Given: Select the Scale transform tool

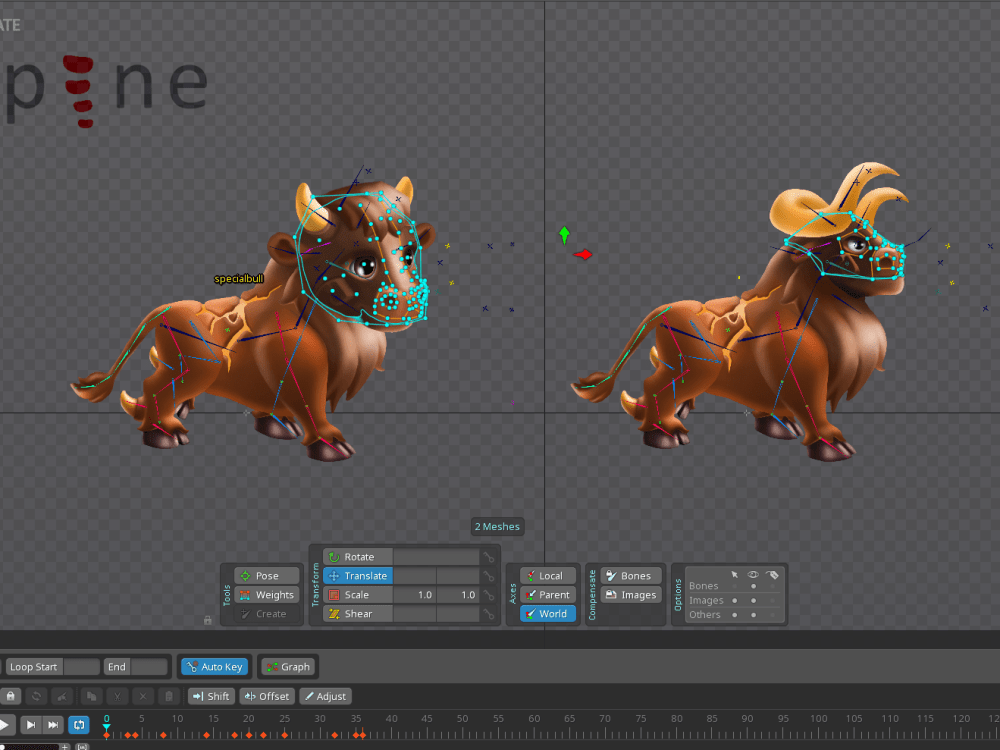Looking at the screenshot, I should click(358, 594).
